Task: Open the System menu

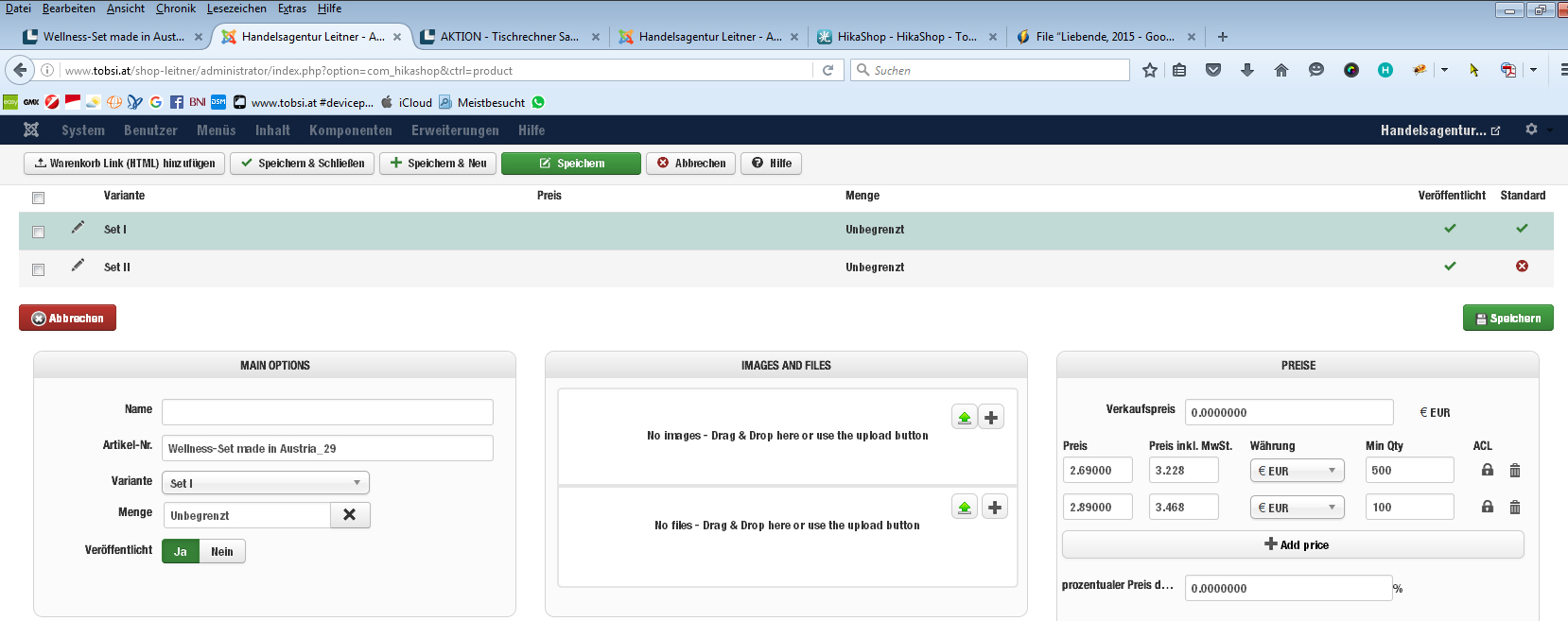Action: point(83,130)
